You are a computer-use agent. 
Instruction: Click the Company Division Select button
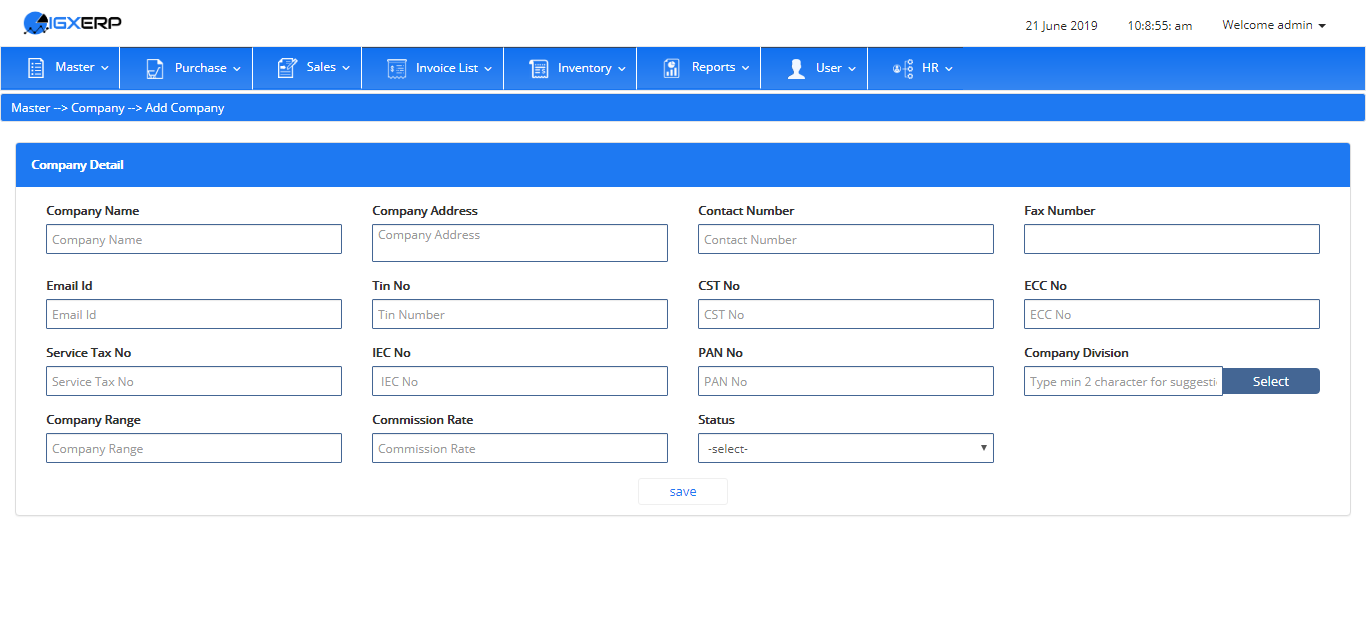tap(1271, 381)
